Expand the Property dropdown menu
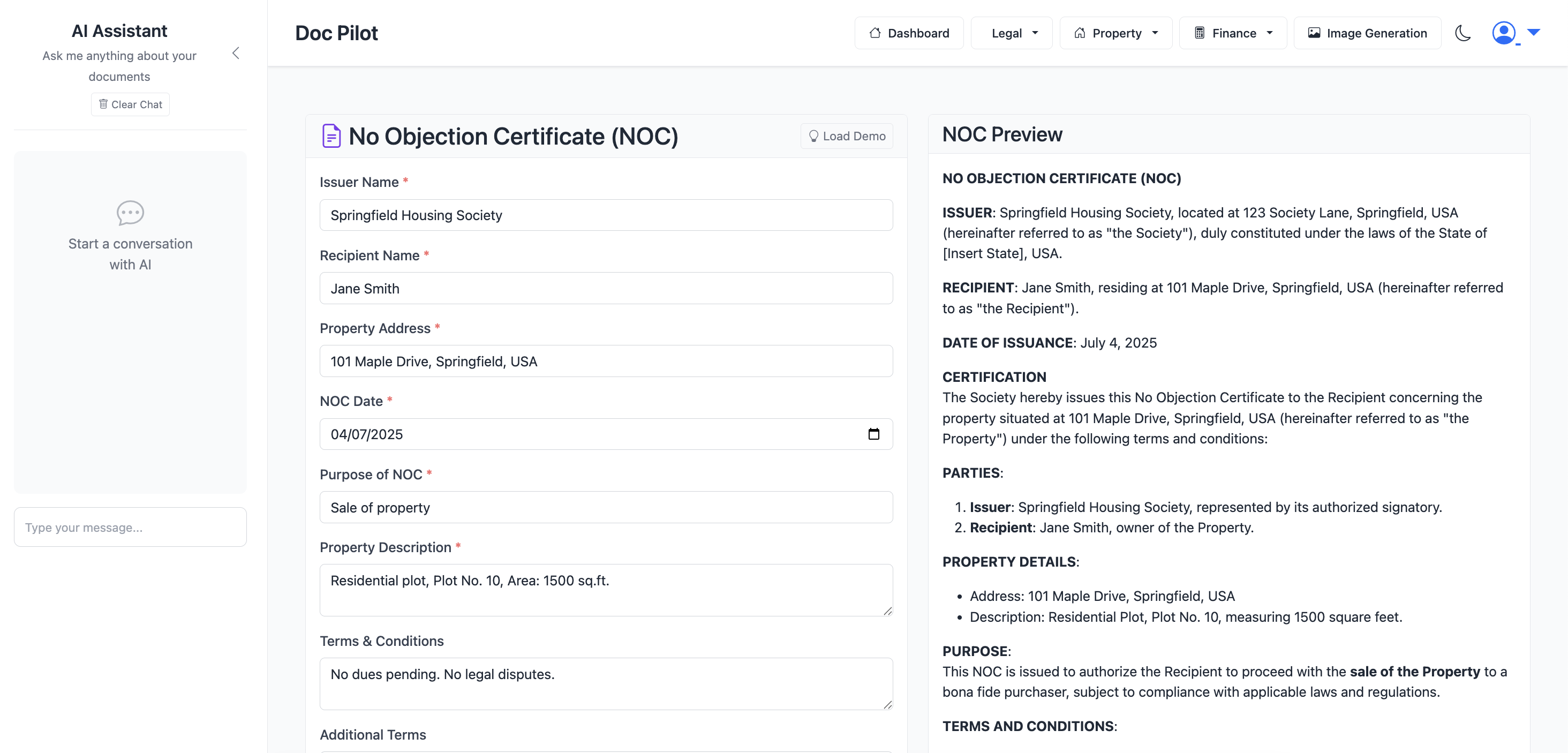 pyautogui.click(x=1115, y=33)
